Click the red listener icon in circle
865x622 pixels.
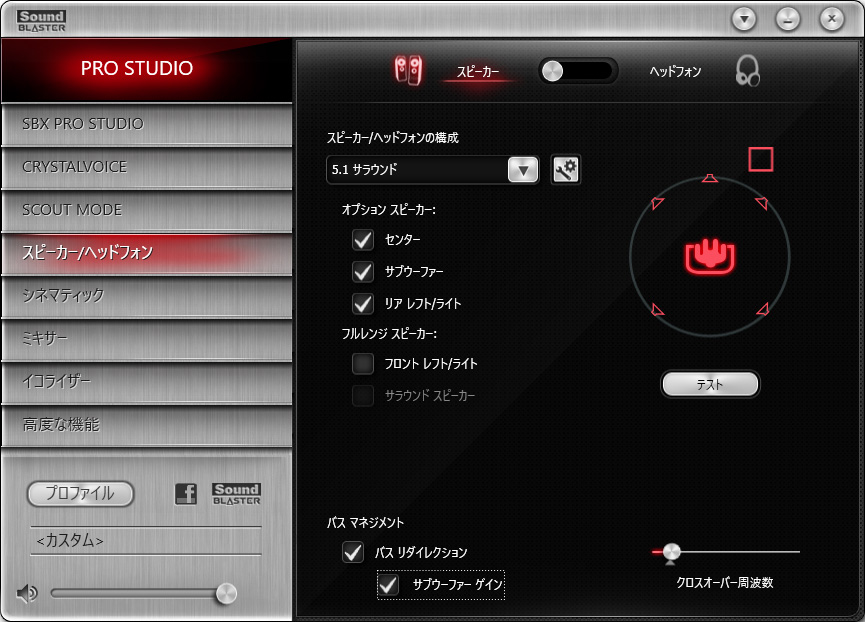click(x=710, y=256)
